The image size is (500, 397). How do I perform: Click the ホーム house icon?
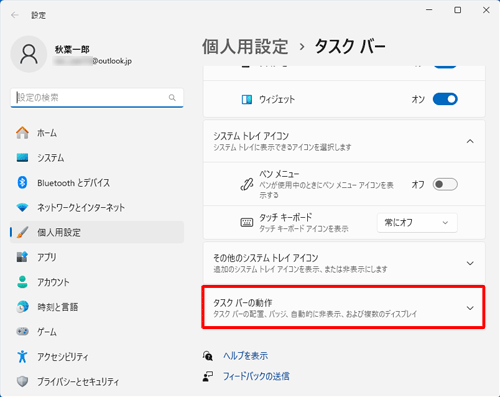[x=22, y=133]
